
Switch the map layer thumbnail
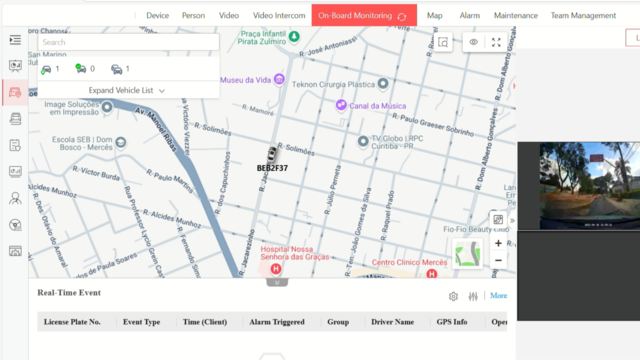click(x=467, y=253)
